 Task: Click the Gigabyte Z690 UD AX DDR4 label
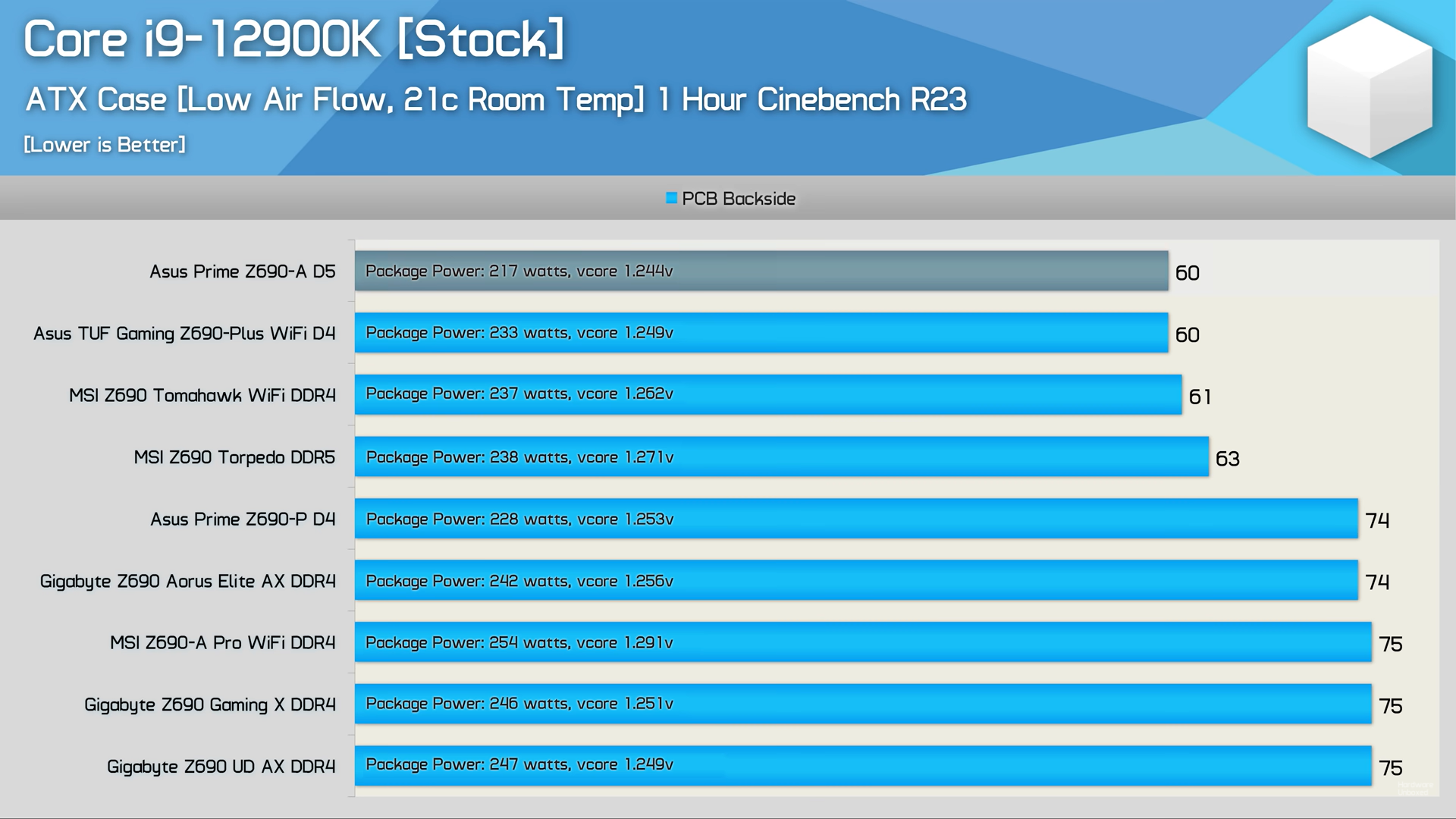click(221, 767)
